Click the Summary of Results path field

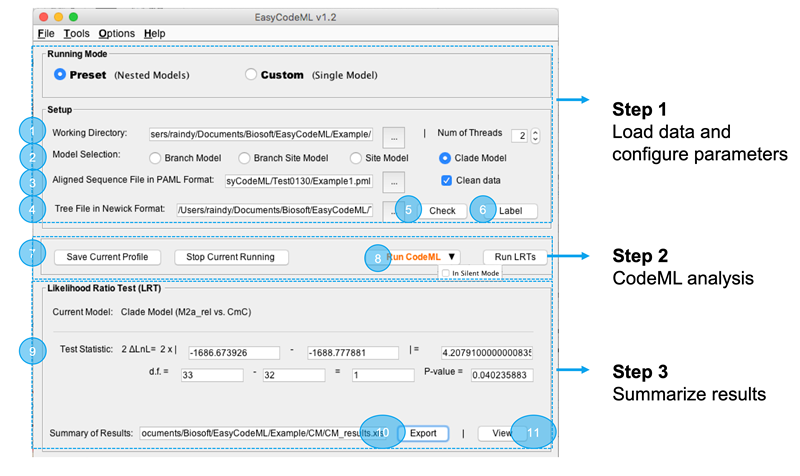tap(262, 433)
